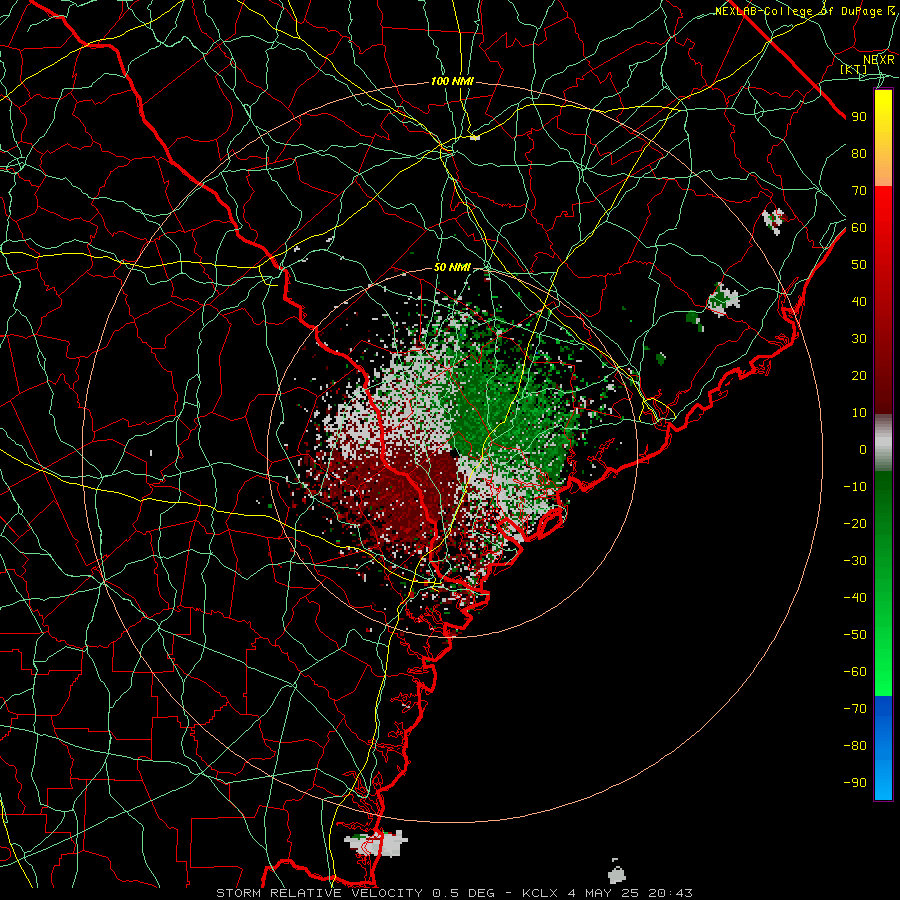The height and width of the screenshot is (900, 900).
Task: Click the KCLX station identifier in caption
Action: (540, 893)
